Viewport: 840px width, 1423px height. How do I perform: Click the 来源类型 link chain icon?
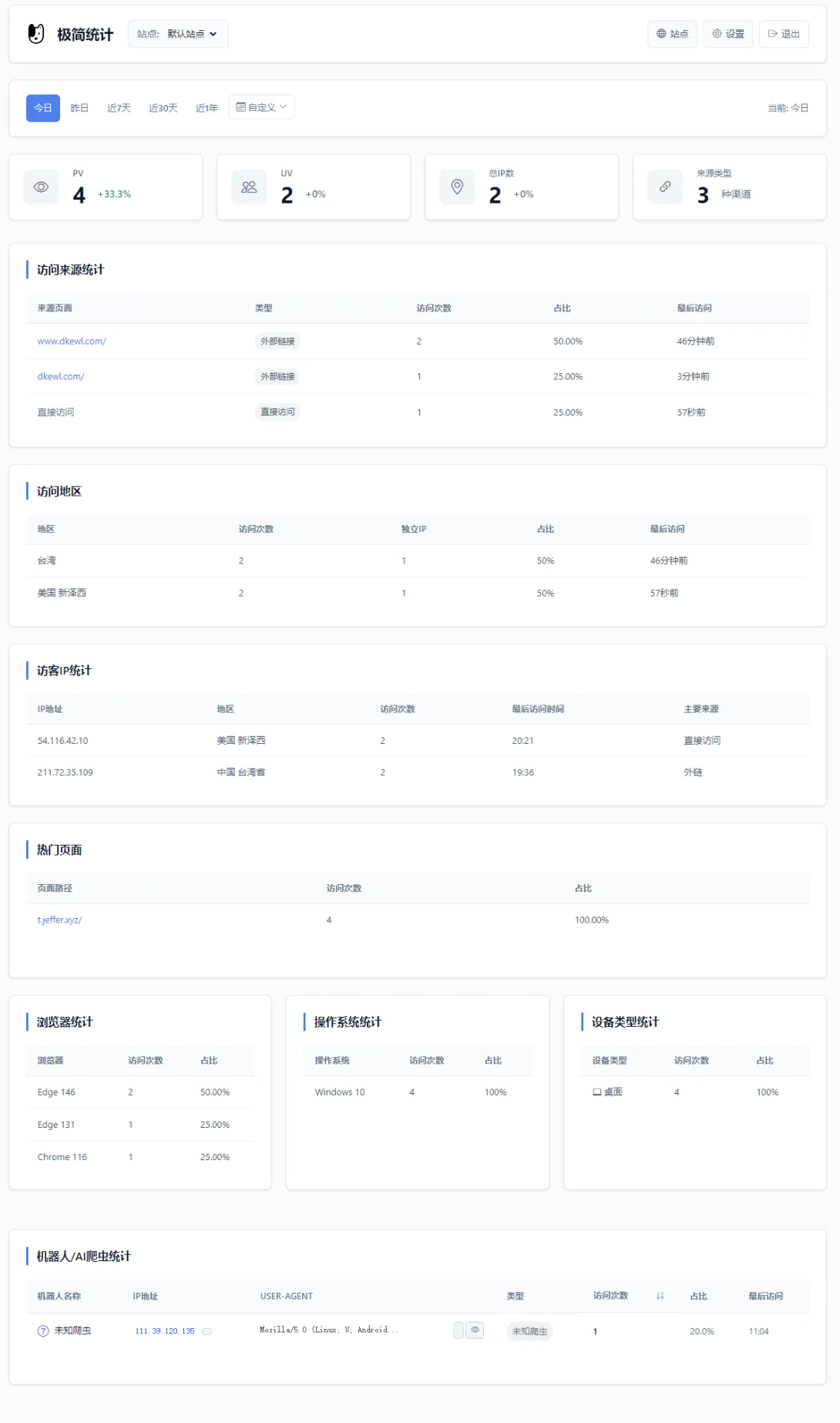[x=665, y=187]
